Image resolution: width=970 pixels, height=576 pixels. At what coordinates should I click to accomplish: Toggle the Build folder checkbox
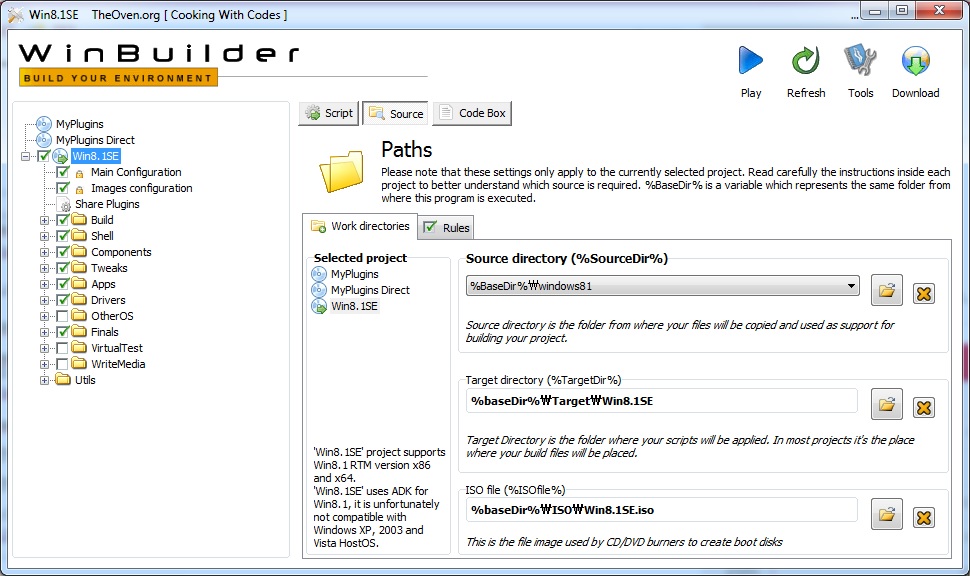pos(62,220)
